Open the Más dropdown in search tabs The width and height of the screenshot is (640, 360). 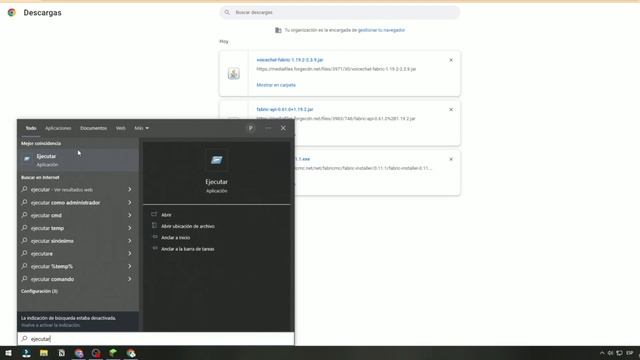point(141,128)
